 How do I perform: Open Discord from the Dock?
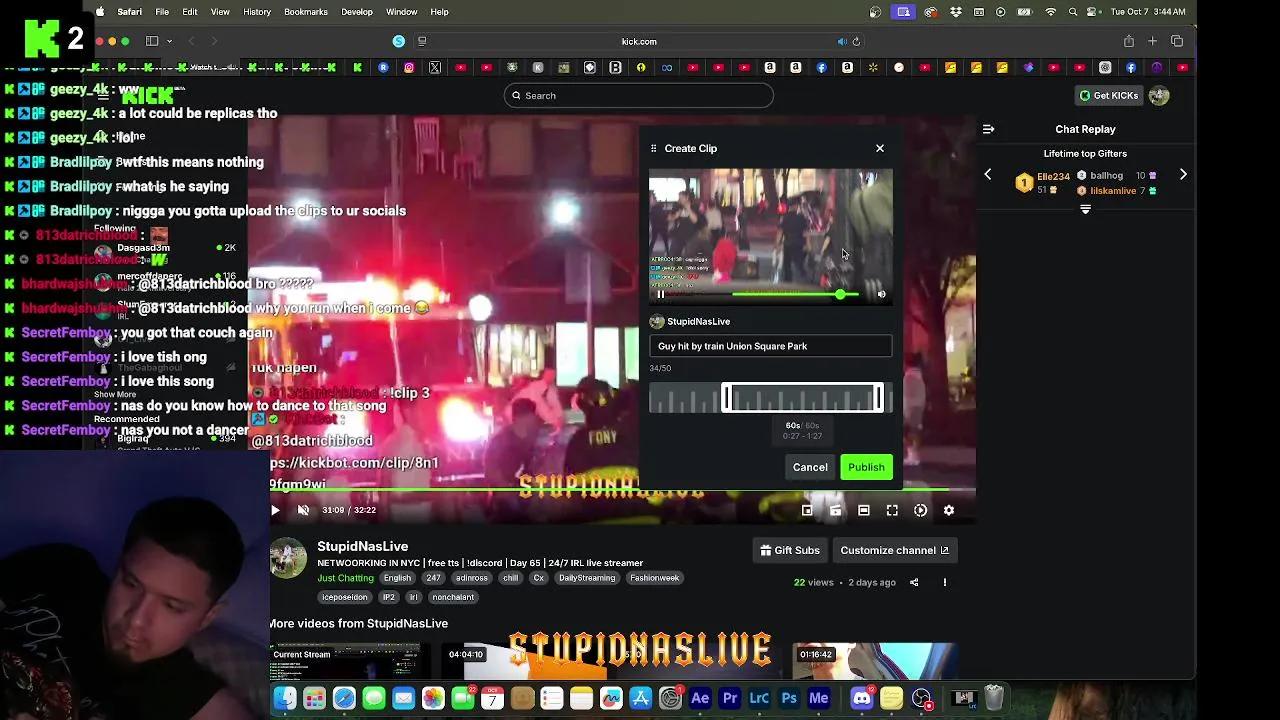862,698
